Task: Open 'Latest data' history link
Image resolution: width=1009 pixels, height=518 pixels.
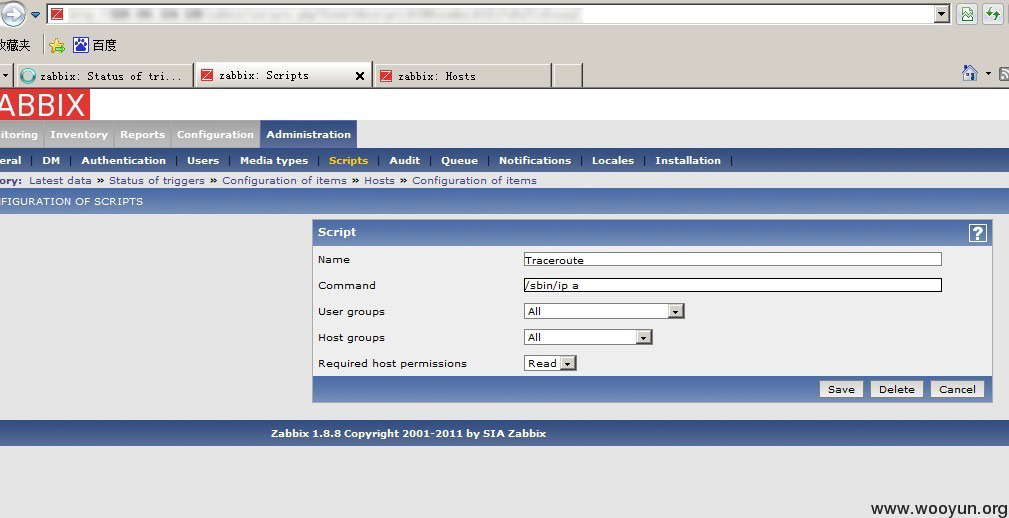Action: coord(60,180)
